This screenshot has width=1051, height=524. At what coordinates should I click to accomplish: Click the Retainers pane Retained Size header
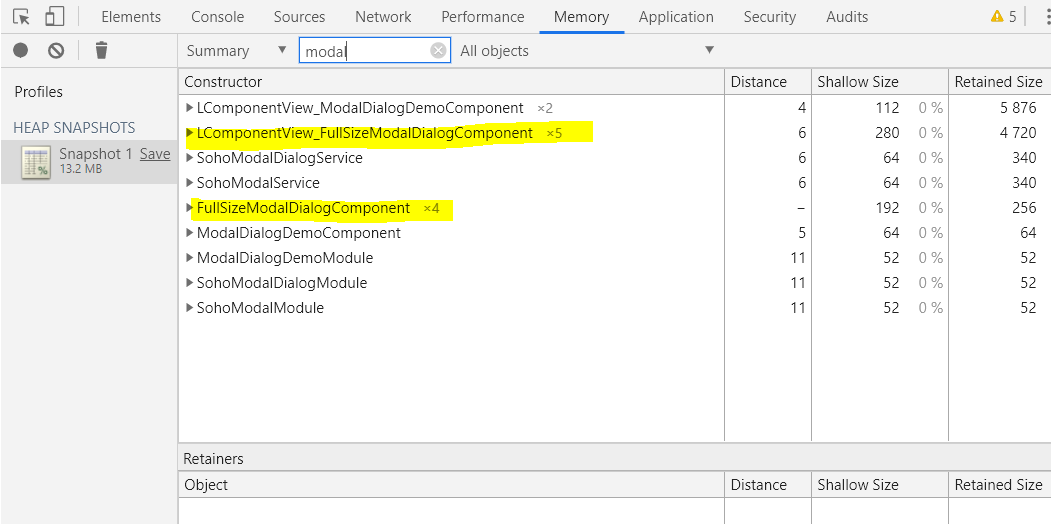[1000, 485]
